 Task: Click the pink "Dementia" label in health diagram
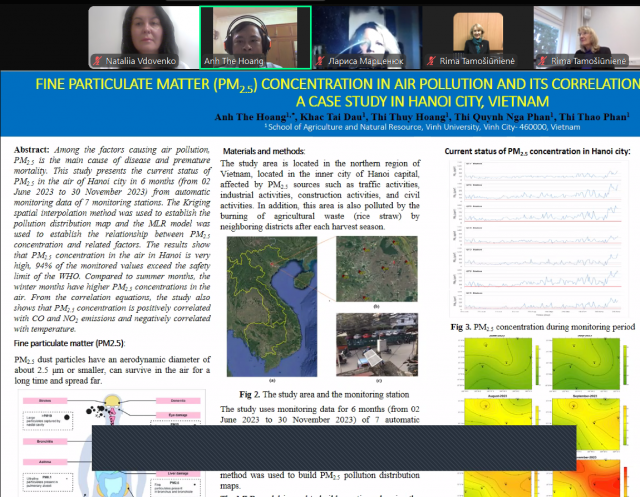[178, 401]
